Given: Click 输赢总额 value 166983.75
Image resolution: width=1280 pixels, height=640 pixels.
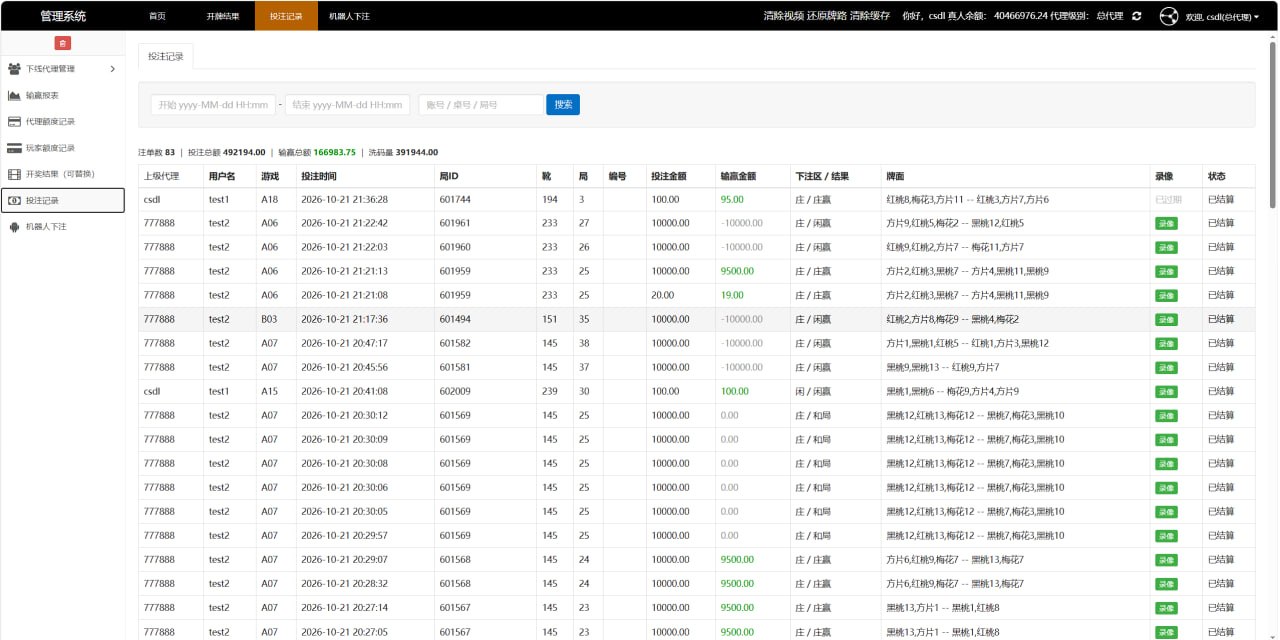Looking at the screenshot, I should coord(335,152).
